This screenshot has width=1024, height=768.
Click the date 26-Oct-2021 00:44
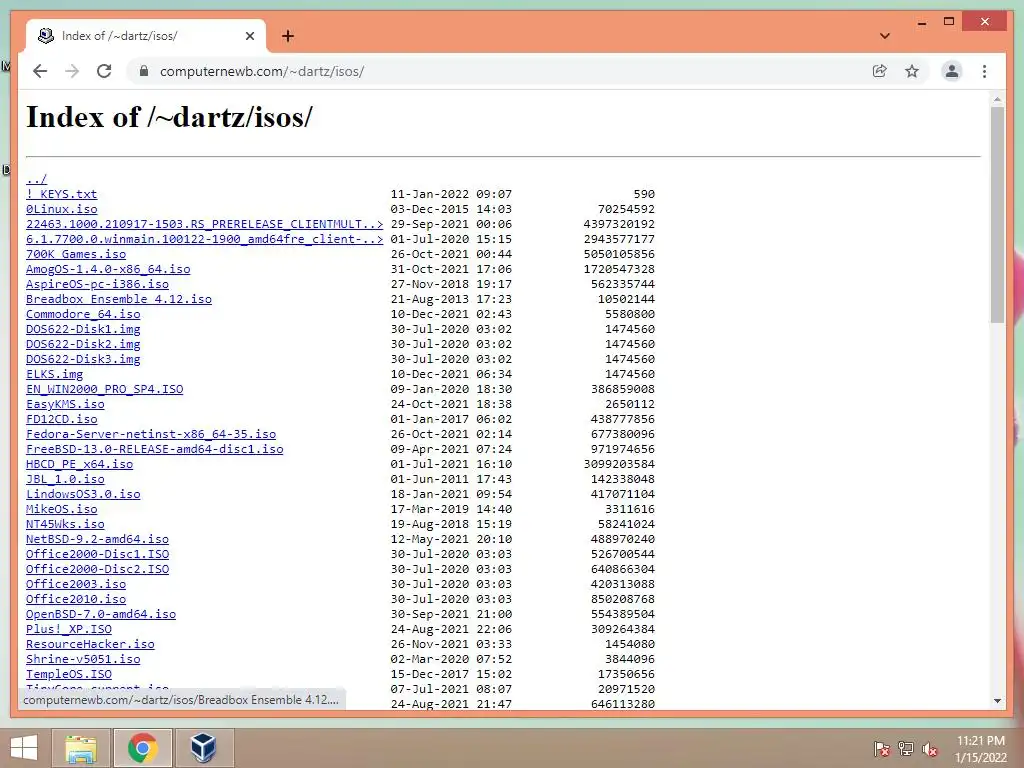click(451, 254)
